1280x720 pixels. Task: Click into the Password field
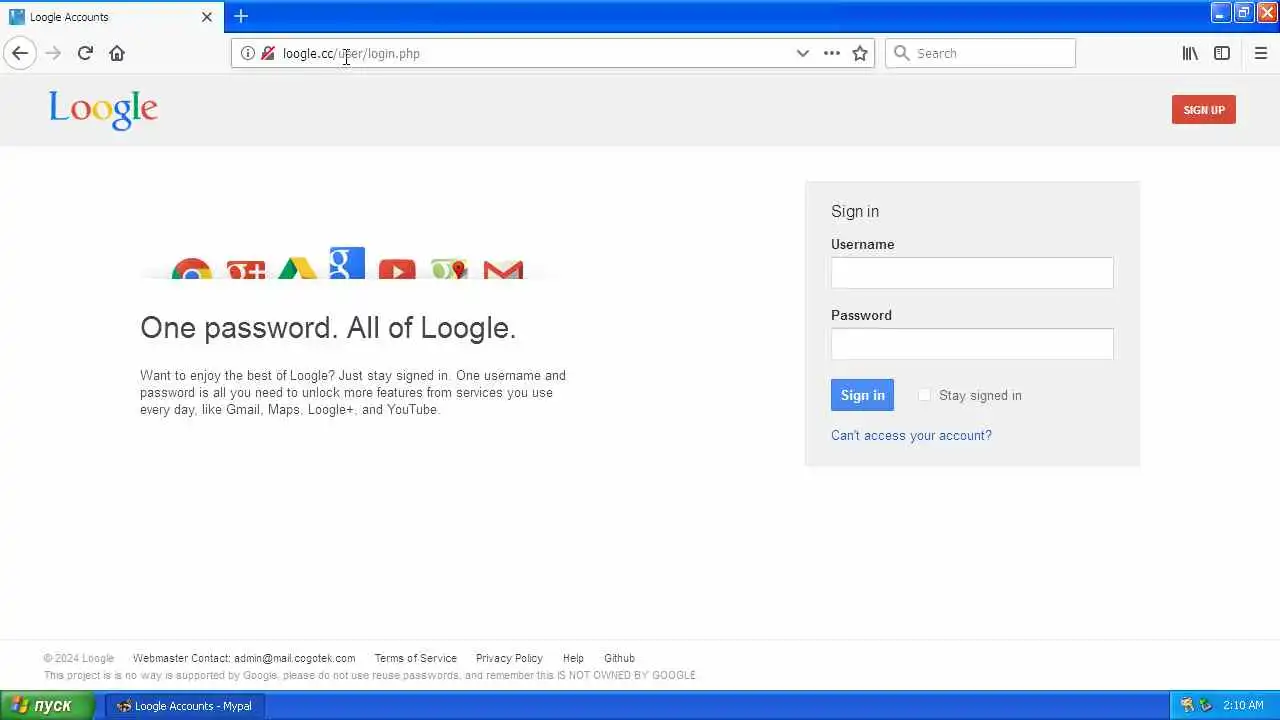(972, 344)
